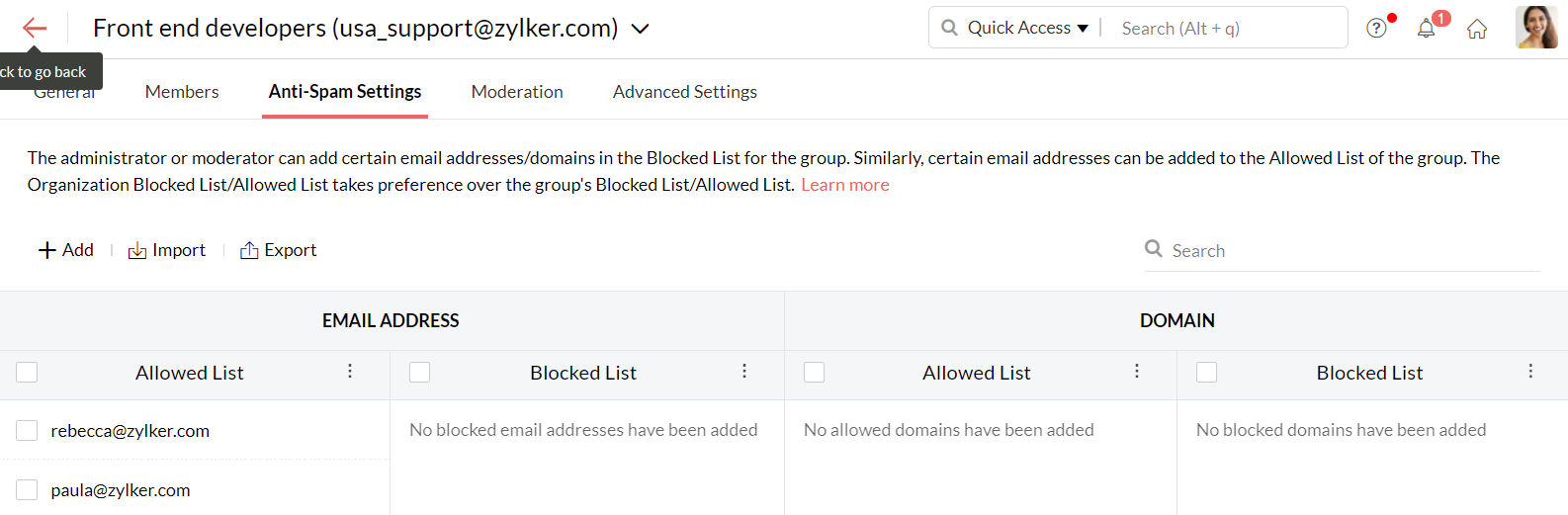
Task: Go to home via house icon
Action: click(1477, 30)
